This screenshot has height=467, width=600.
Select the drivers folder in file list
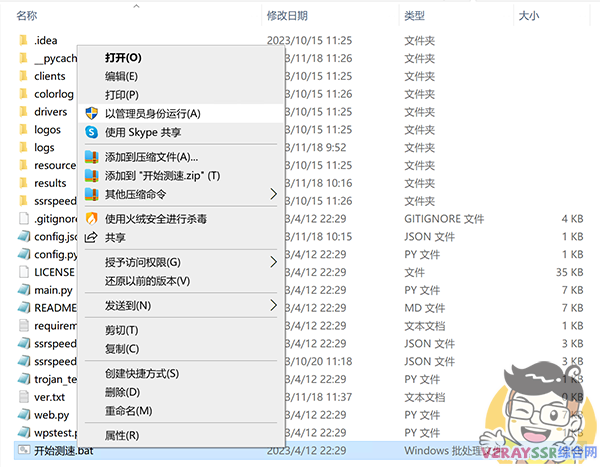point(49,112)
